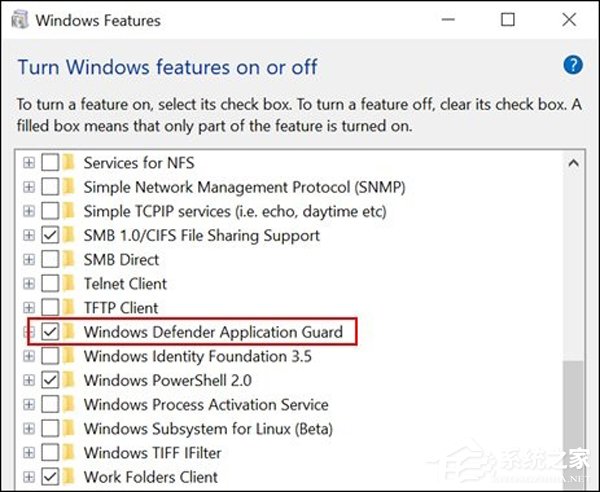Expand the SMB 1.0/CIFS File Sharing Support node

tap(29, 236)
